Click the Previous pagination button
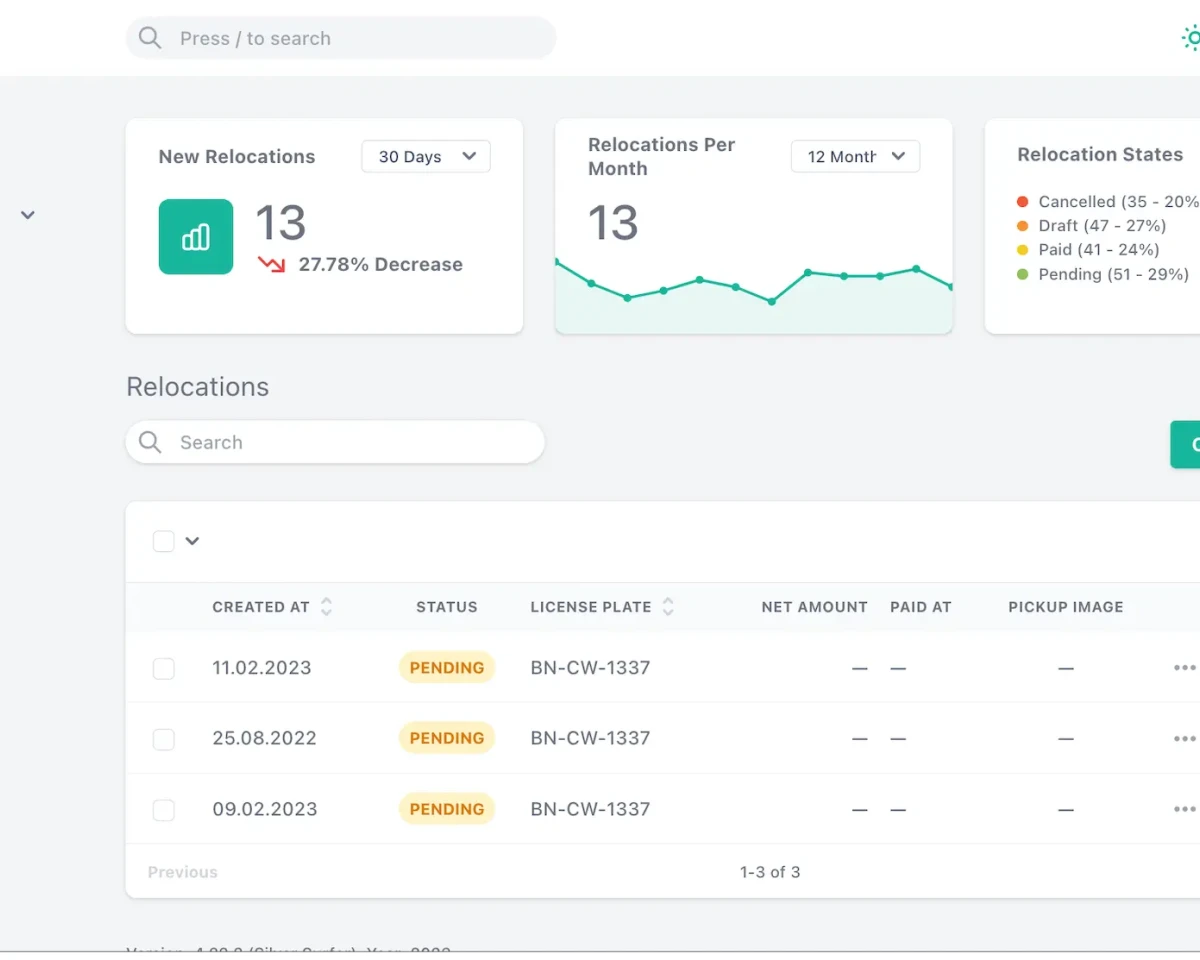The image size is (1200, 960). 182,871
